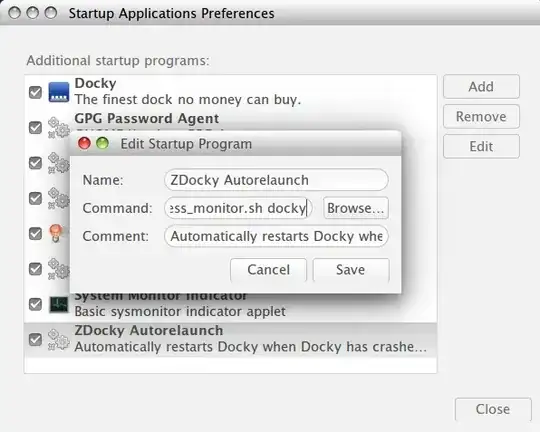This screenshot has height=432, width=540.
Task: Click the Docky dock icon in list
Action: click(59, 92)
